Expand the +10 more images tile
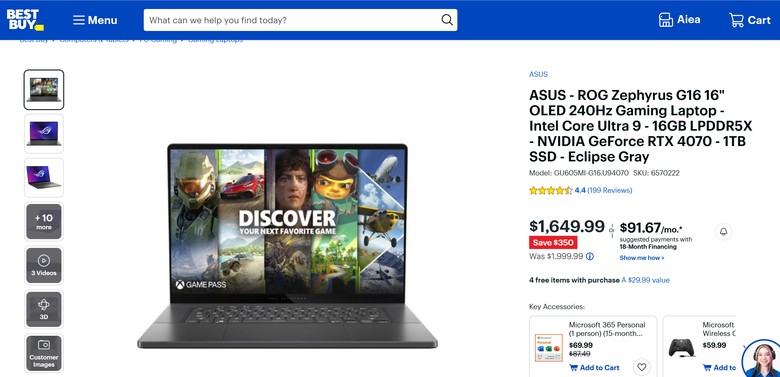 click(x=44, y=221)
